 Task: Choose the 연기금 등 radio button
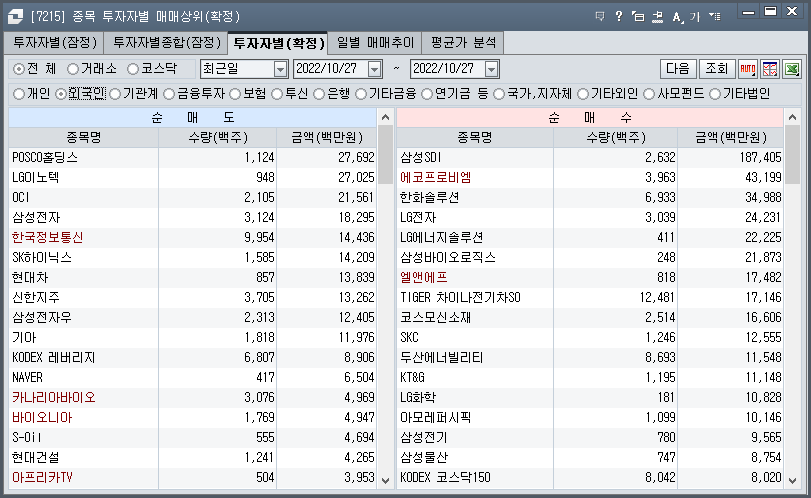pyautogui.click(x=427, y=94)
